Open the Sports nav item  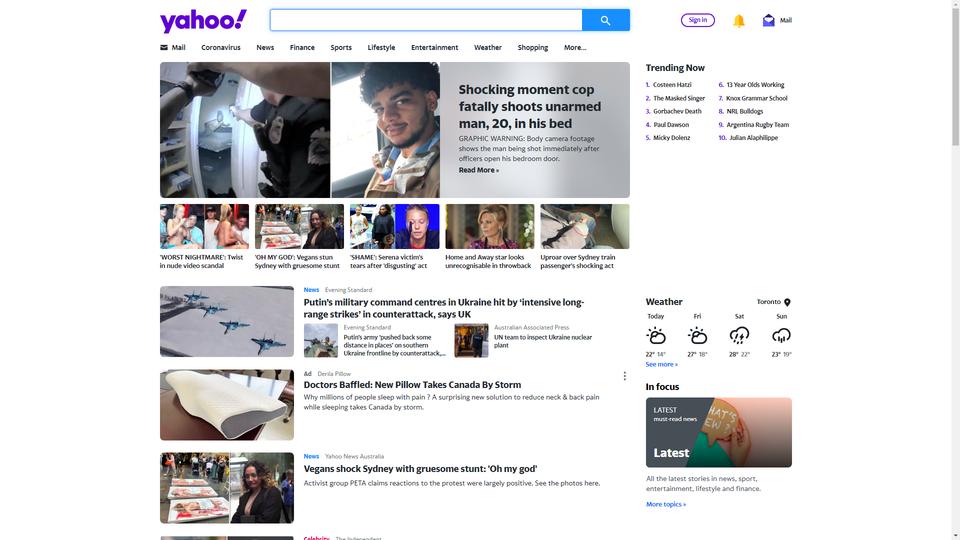point(341,47)
